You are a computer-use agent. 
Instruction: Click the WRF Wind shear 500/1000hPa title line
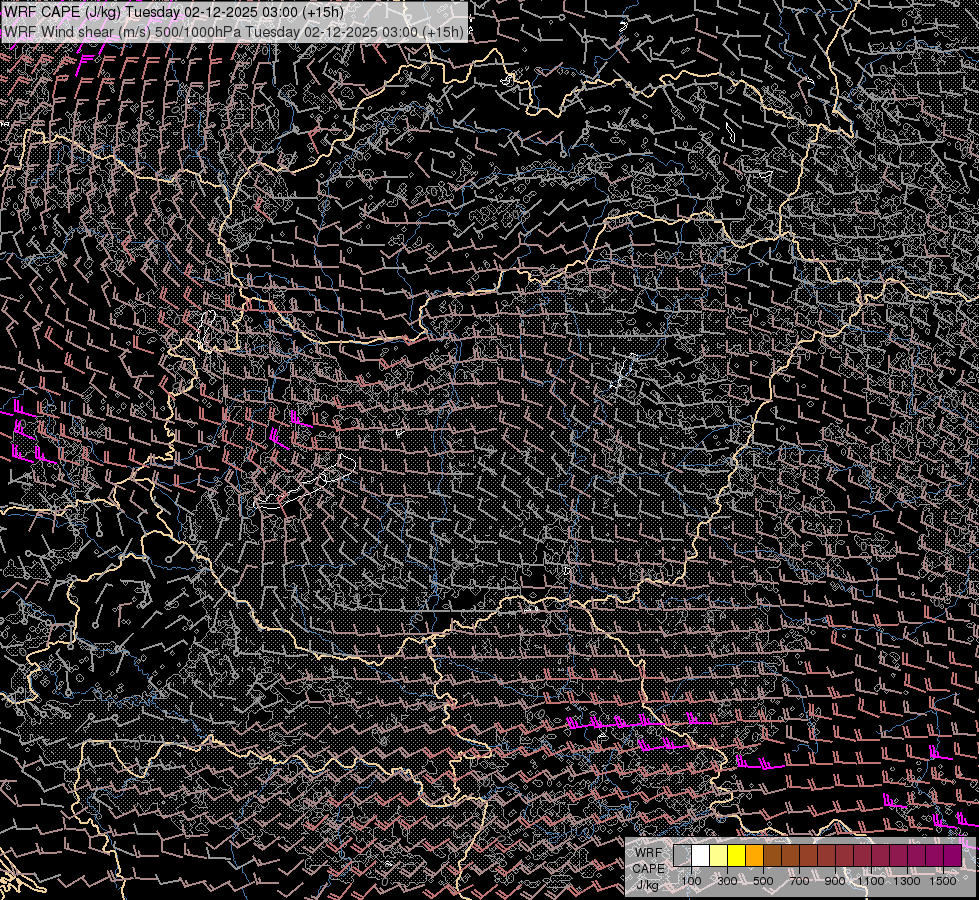(234, 32)
